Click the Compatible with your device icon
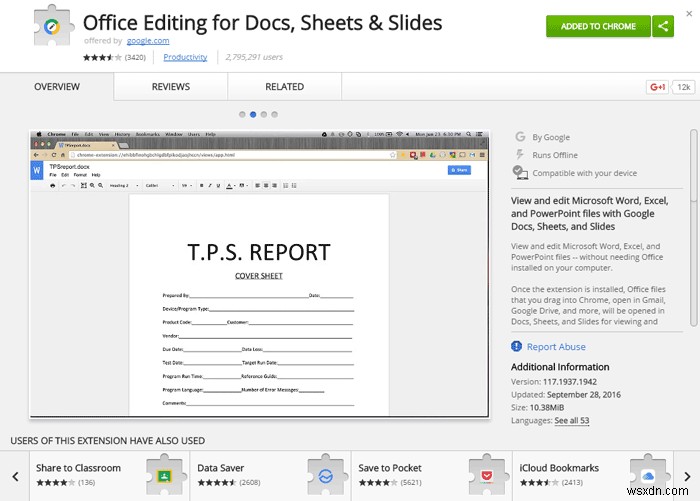 (520, 172)
